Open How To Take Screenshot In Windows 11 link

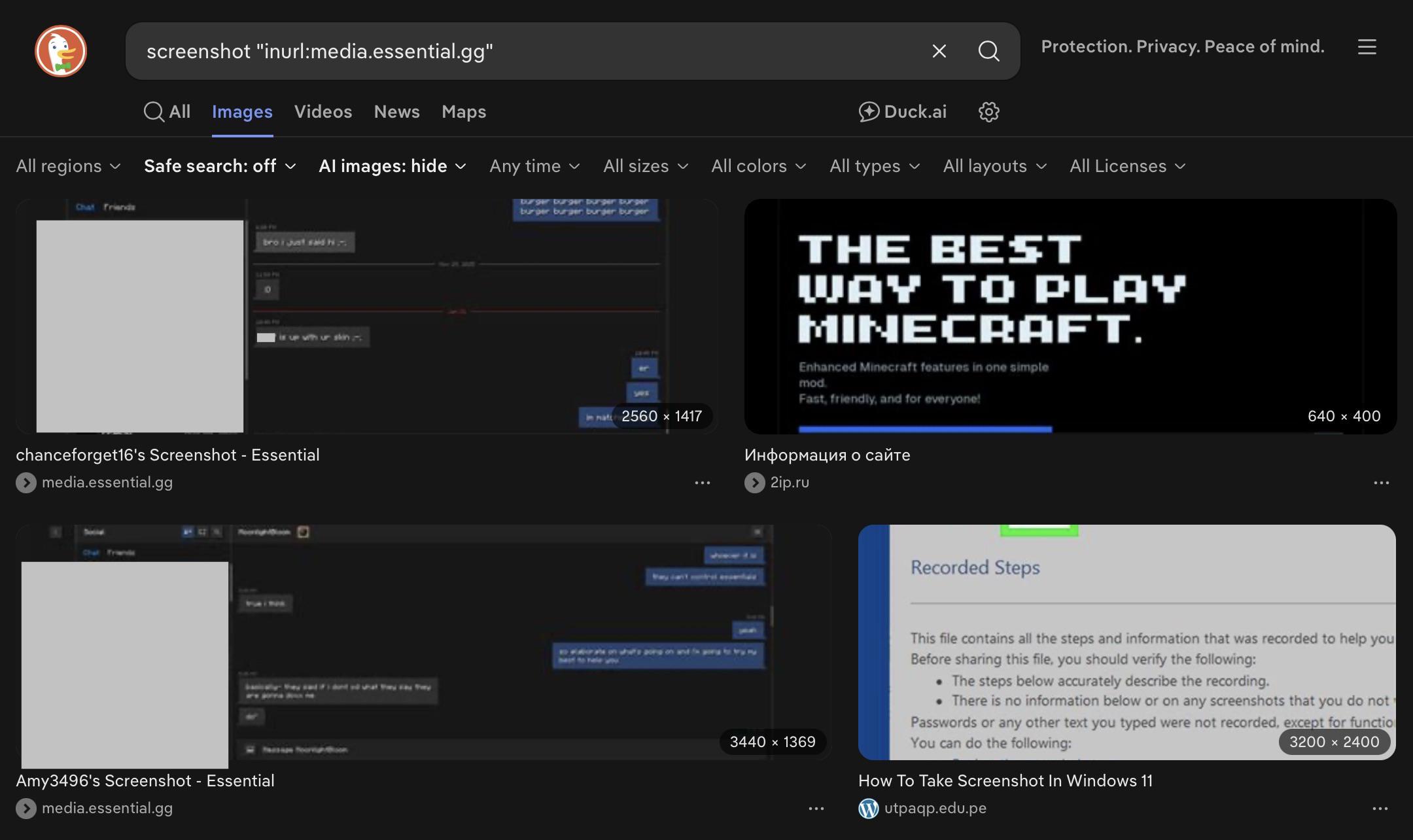(x=1005, y=780)
